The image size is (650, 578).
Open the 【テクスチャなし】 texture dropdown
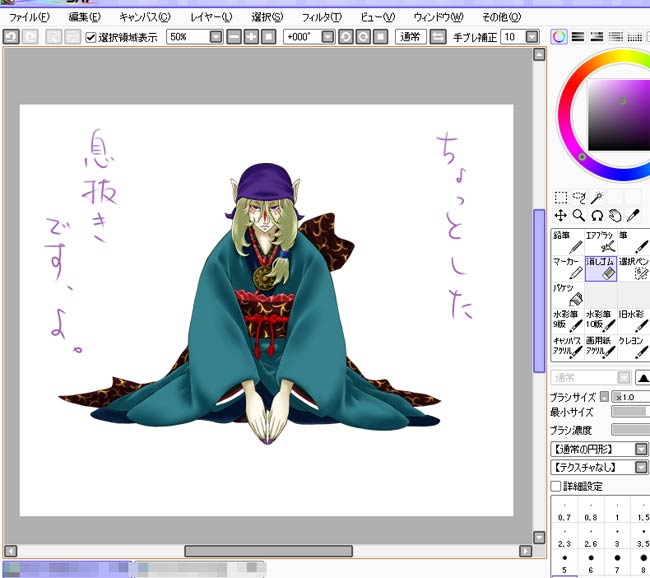[x=641, y=467]
